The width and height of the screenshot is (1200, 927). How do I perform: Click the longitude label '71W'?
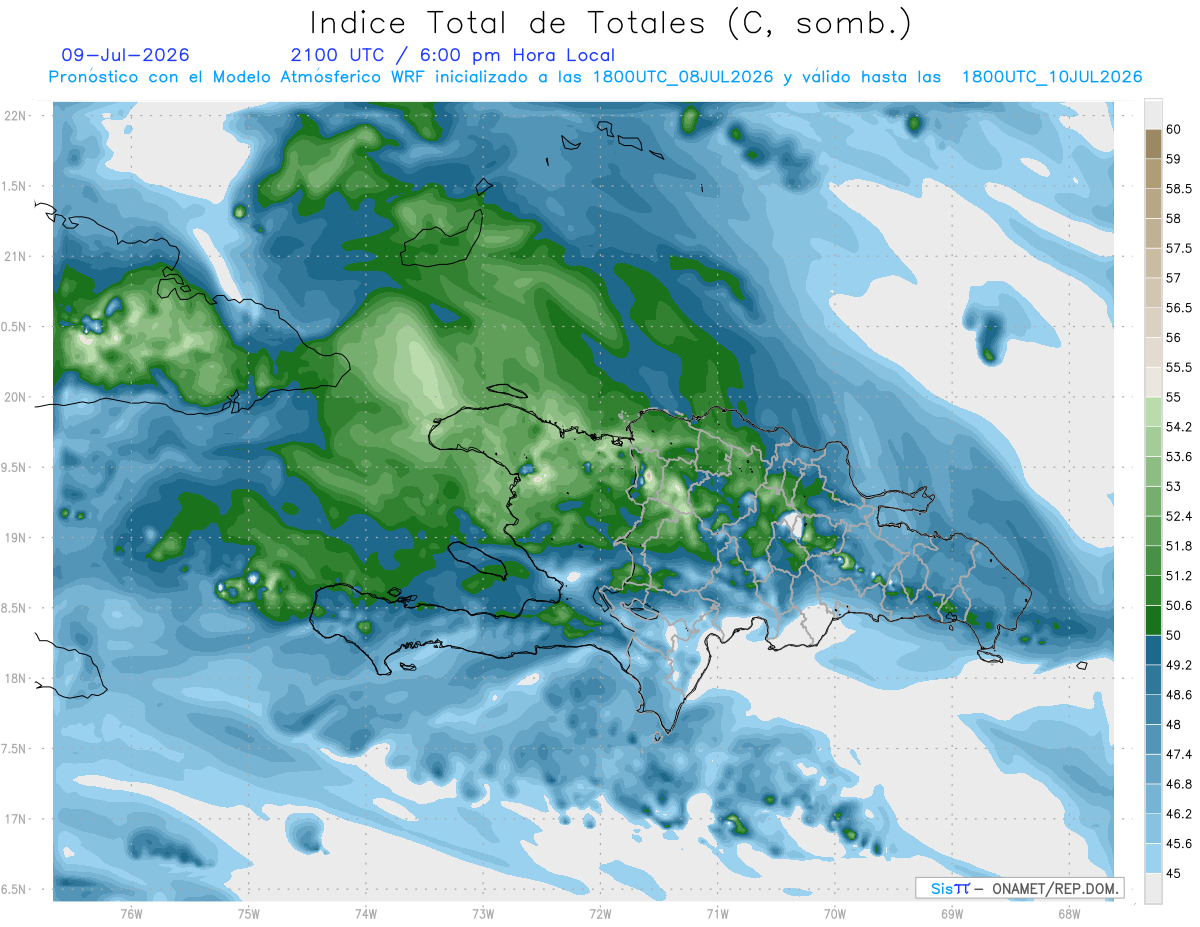(717, 913)
